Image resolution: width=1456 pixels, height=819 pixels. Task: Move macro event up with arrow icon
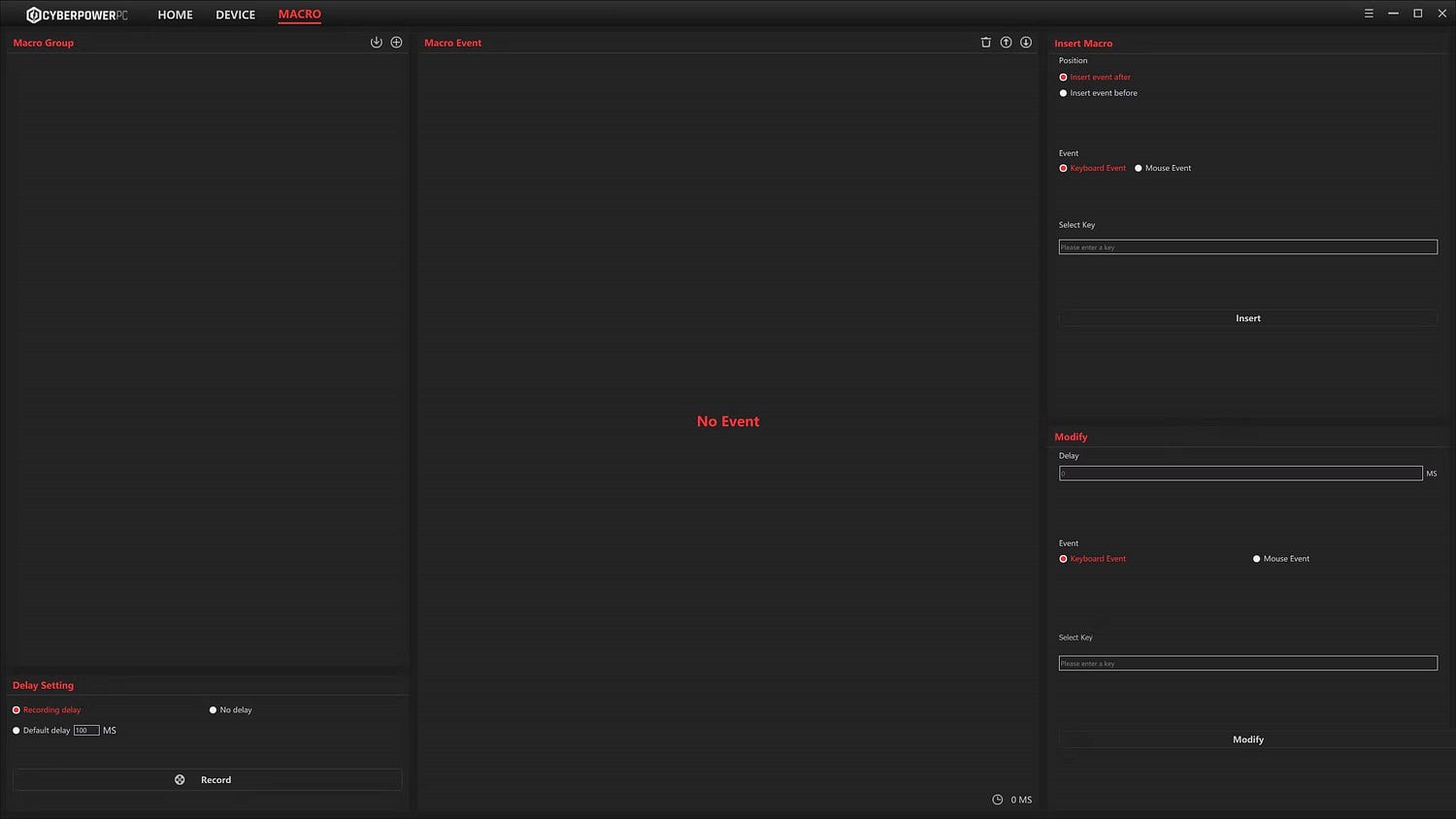tap(1006, 43)
